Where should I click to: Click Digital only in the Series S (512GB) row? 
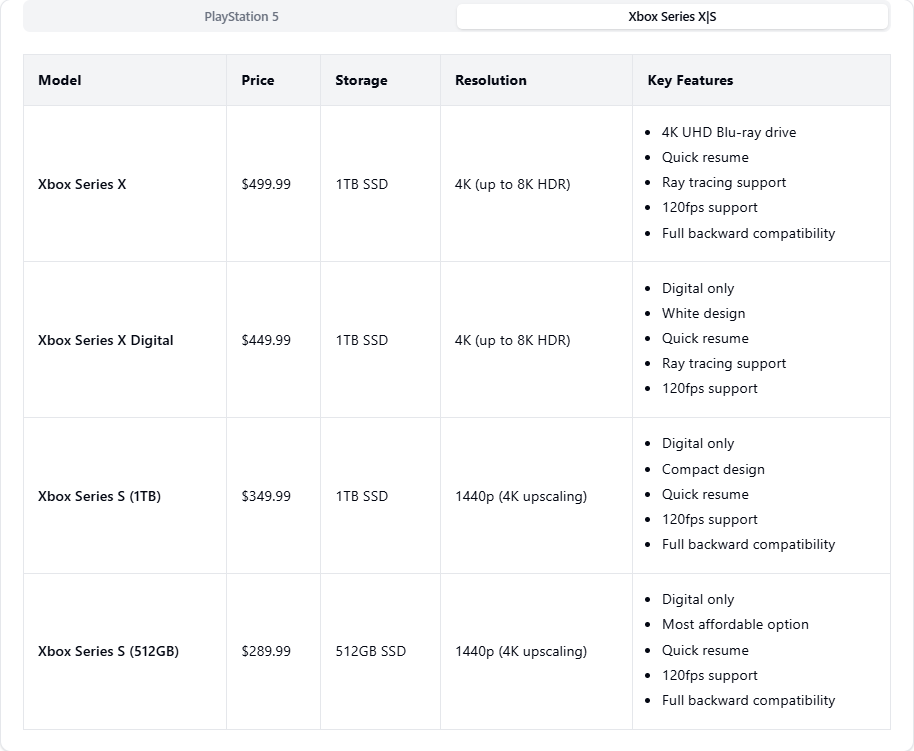click(x=698, y=599)
